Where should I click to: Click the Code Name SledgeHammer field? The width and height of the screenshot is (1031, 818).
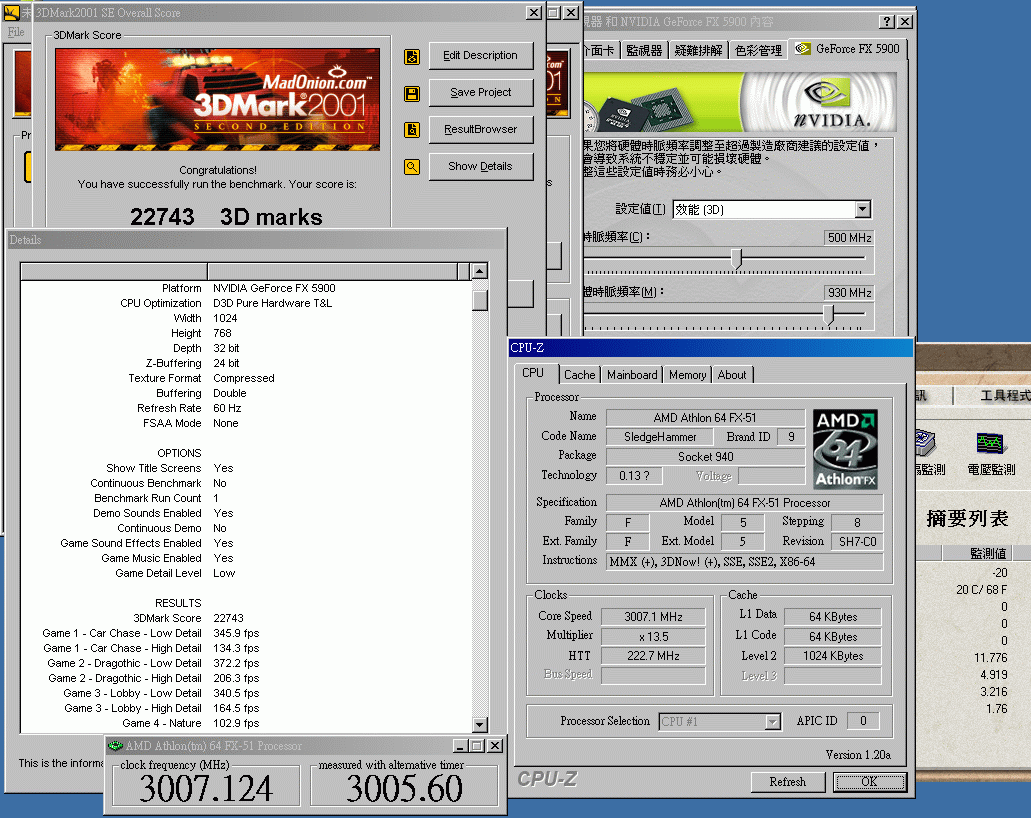pyautogui.click(x=659, y=437)
